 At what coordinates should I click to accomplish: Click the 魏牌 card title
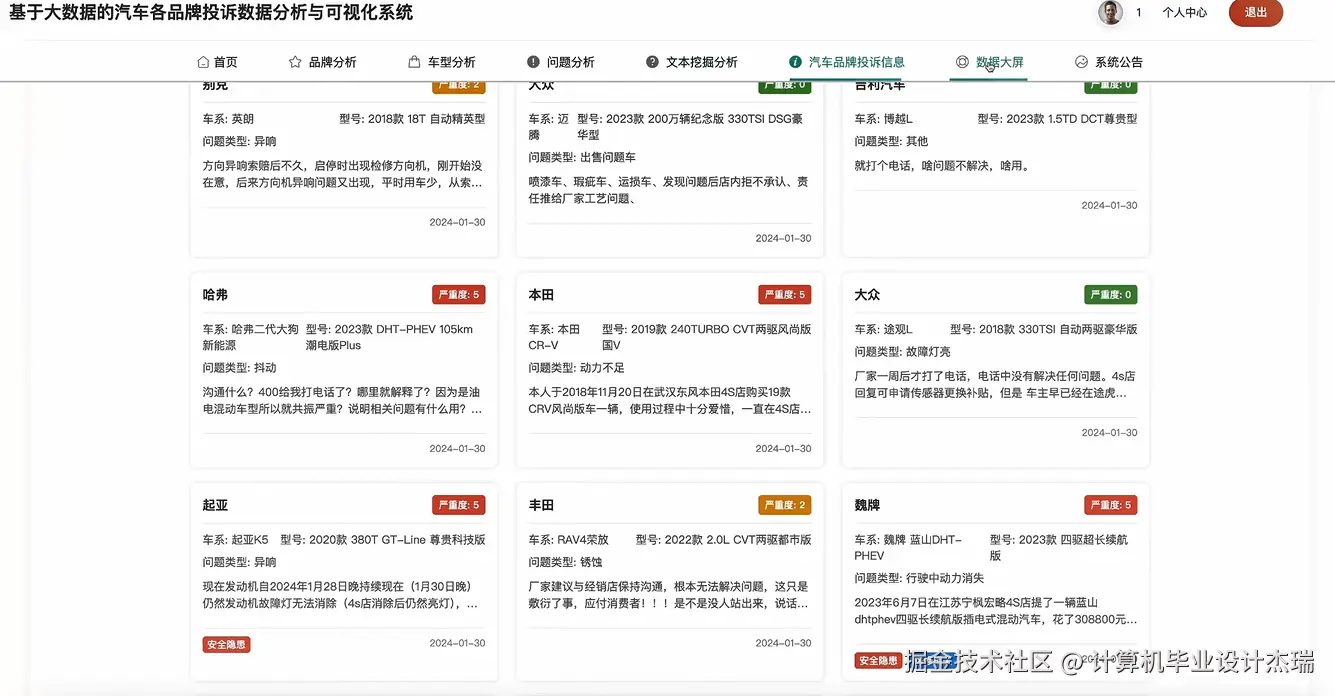click(867, 505)
